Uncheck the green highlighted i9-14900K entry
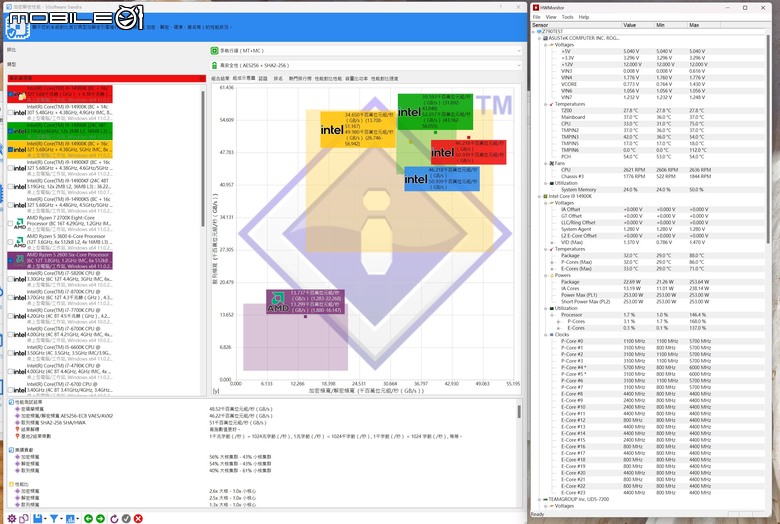The image size is (780, 524). coord(10,131)
